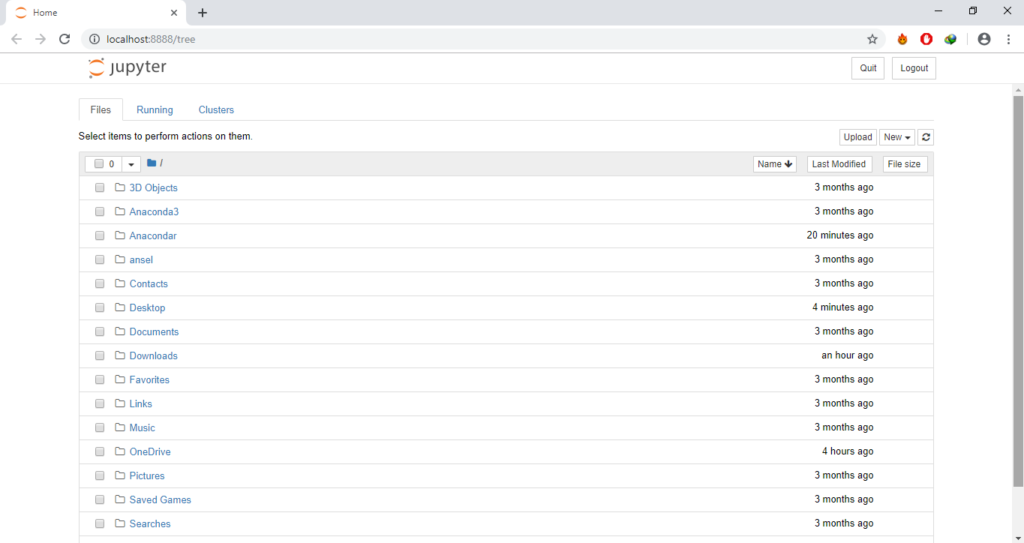Click the Upload button
1024x543 pixels.
click(x=857, y=137)
